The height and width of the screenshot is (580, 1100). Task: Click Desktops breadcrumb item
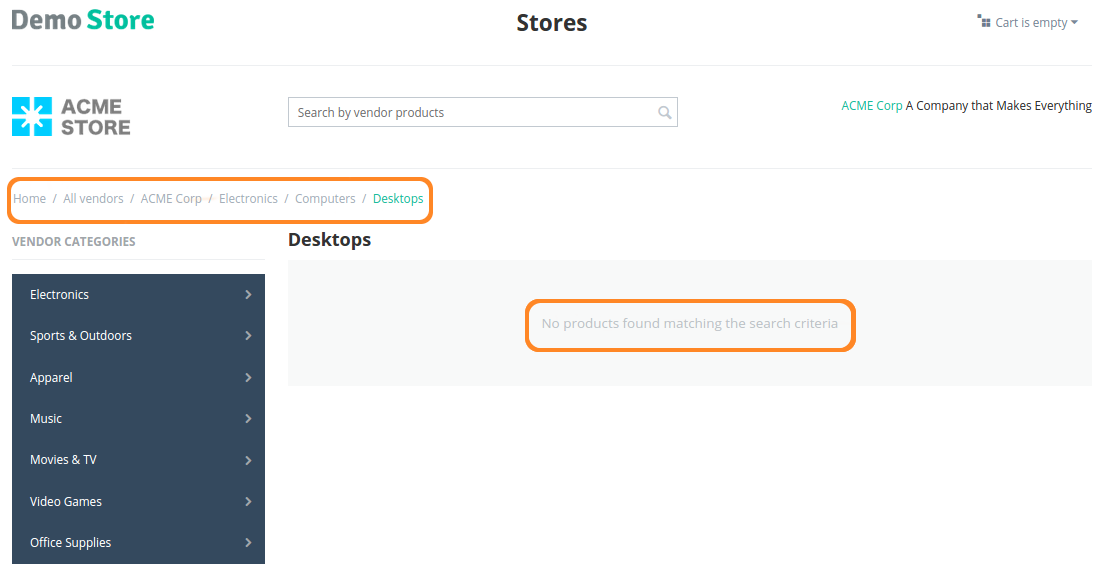point(398,198)
